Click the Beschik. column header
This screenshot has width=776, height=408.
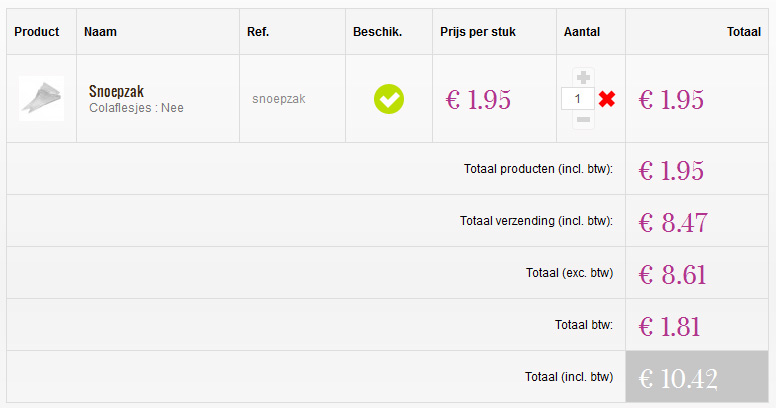[377, 32]
